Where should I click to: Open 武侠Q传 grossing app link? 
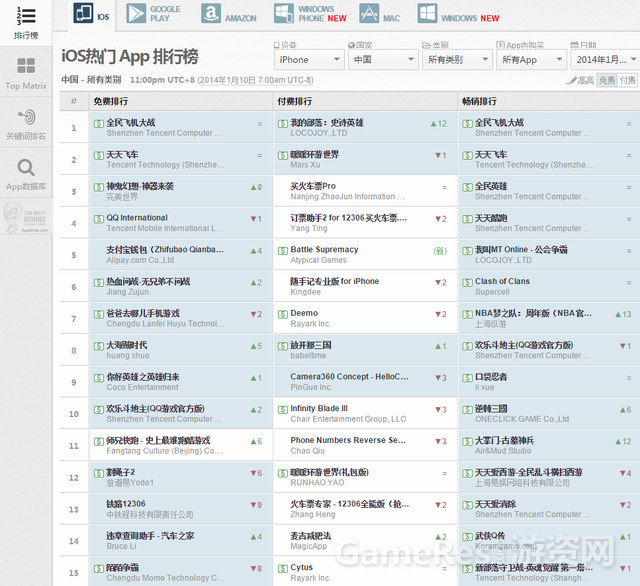click(x=490, y=536)
